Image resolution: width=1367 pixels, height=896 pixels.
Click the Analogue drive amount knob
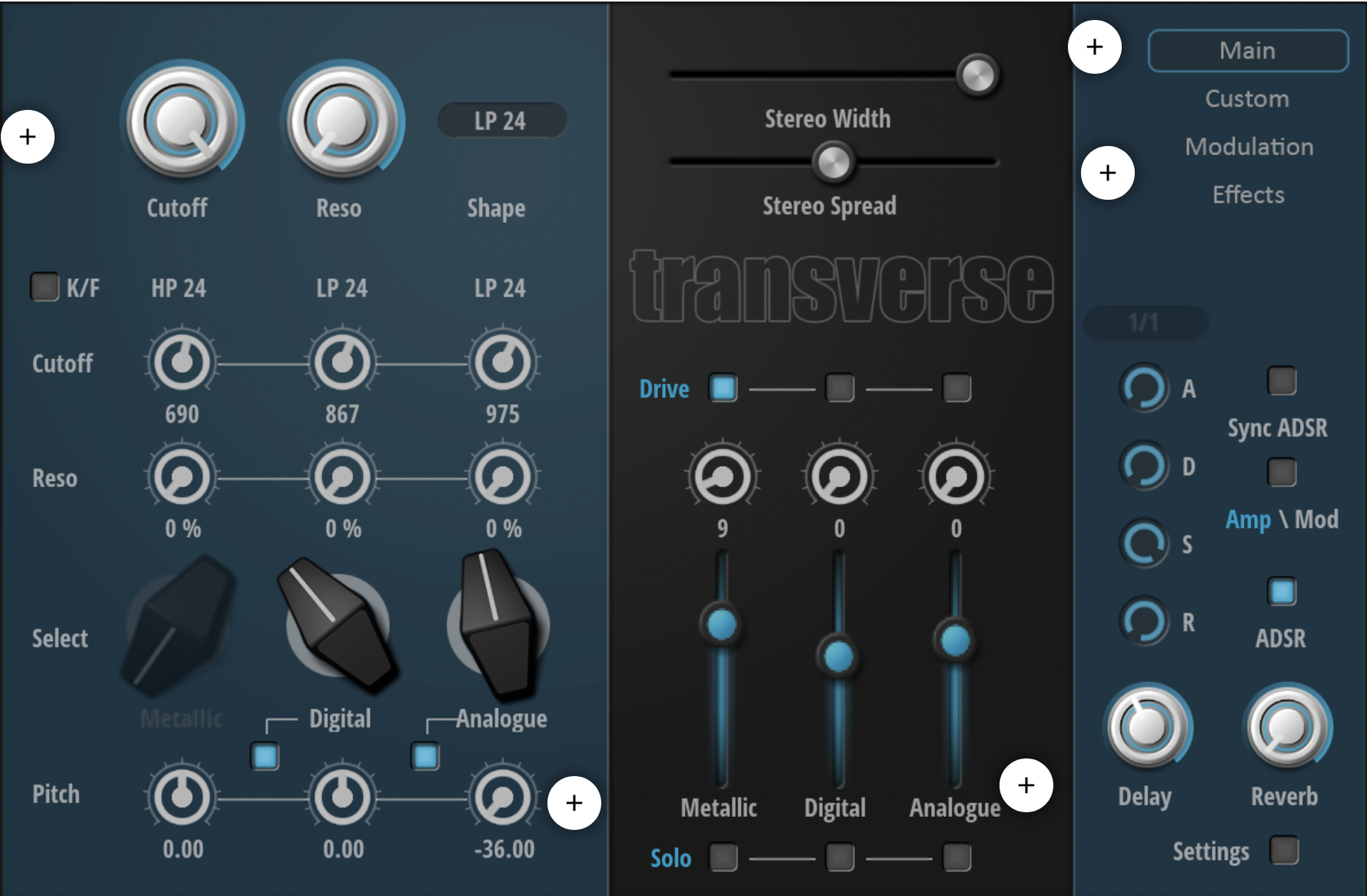click(956, 477)
